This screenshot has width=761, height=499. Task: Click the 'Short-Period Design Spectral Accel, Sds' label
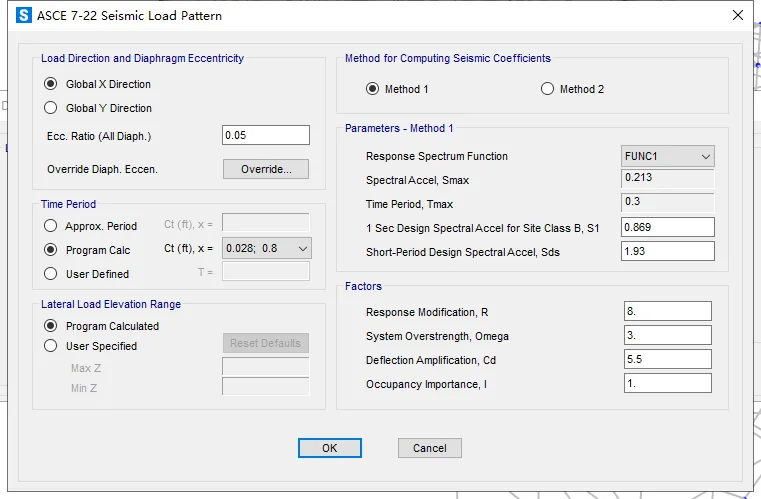pyautogui.click(x=463, y=252)
